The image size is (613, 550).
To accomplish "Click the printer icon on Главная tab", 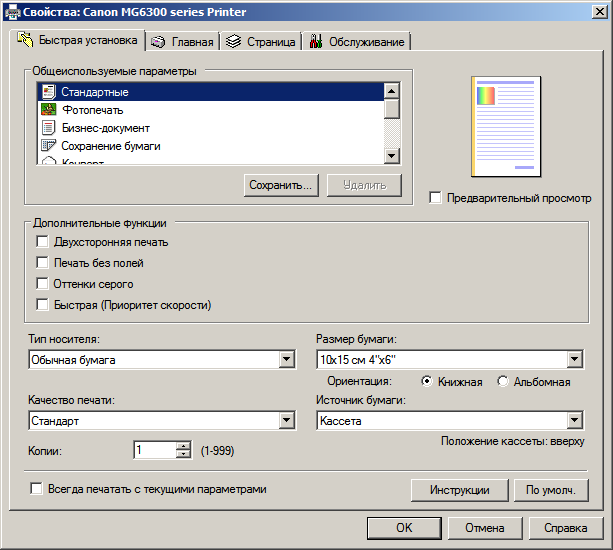I will tap(158, 42).
